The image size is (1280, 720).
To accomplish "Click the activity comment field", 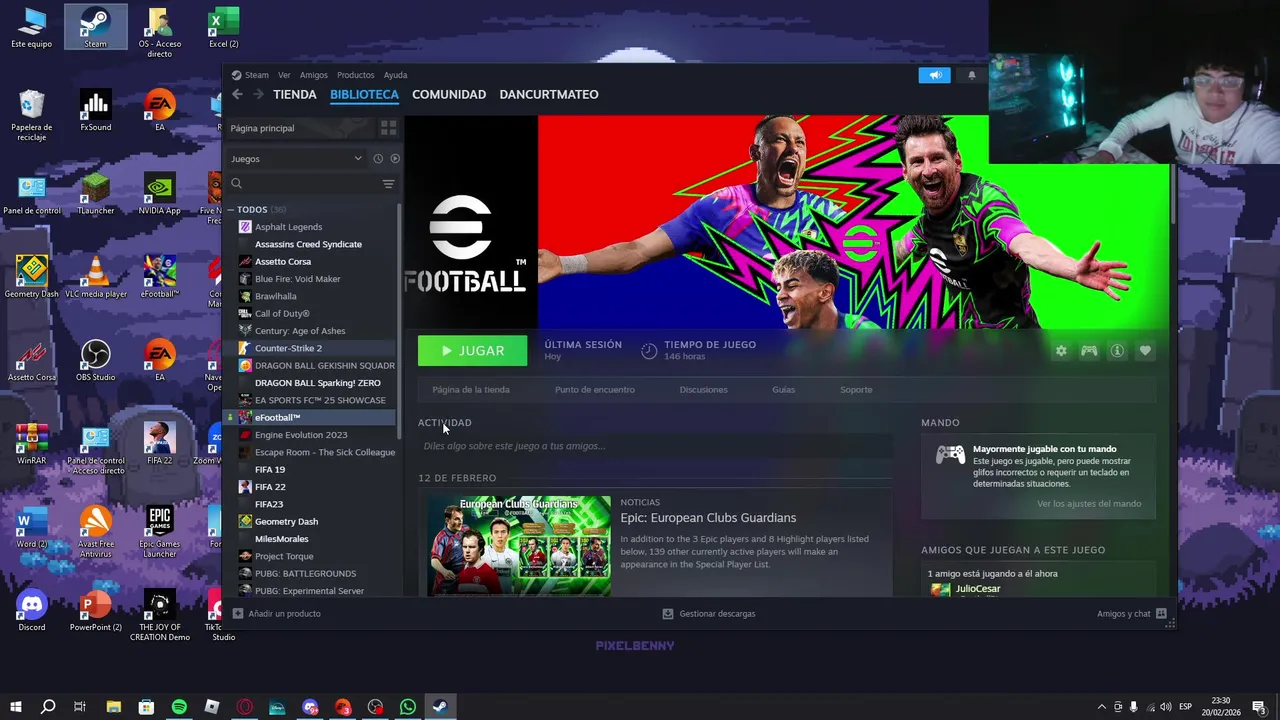I will tap(655, 446).
